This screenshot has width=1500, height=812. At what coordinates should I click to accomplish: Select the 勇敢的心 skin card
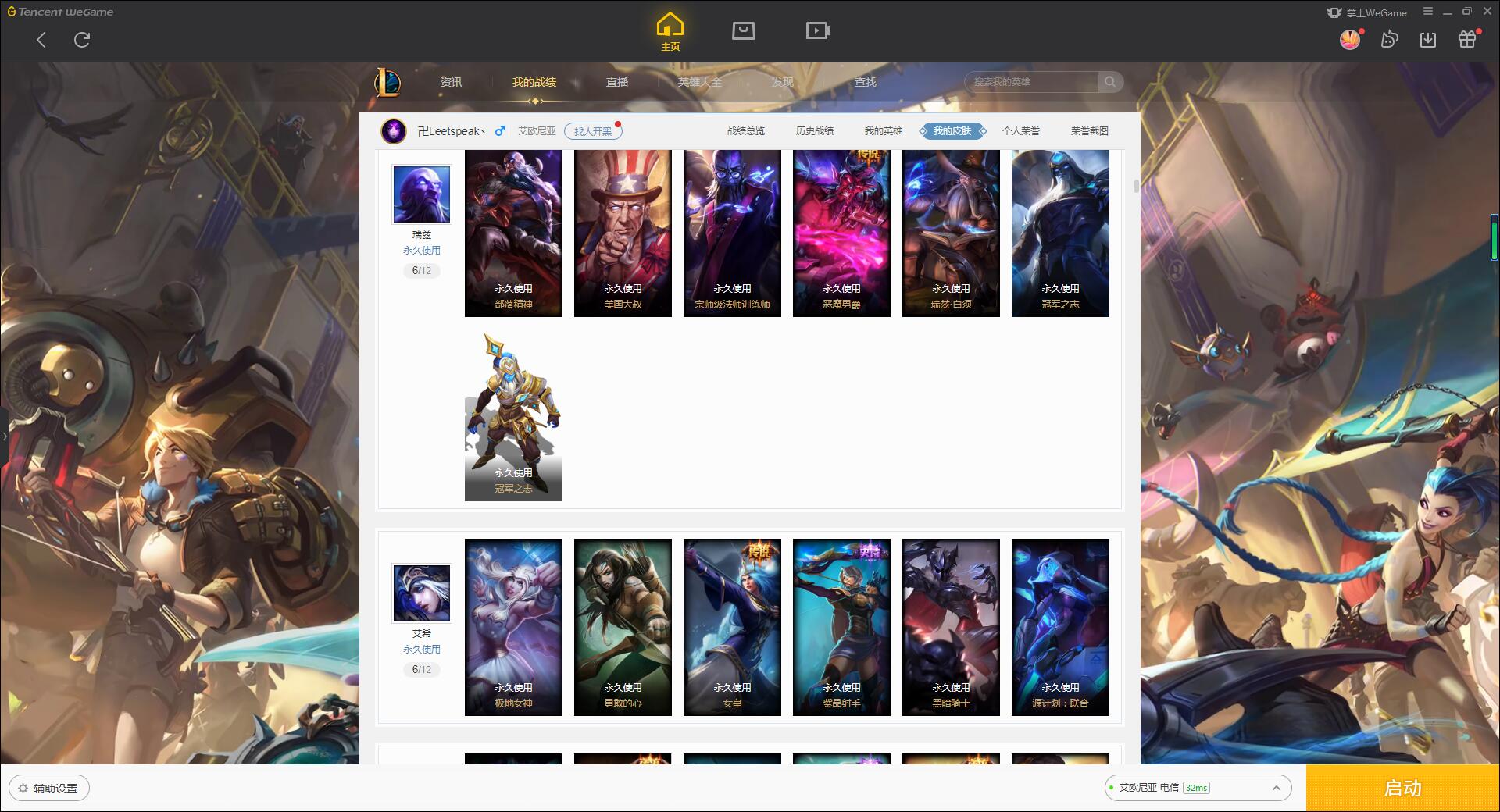623,627
